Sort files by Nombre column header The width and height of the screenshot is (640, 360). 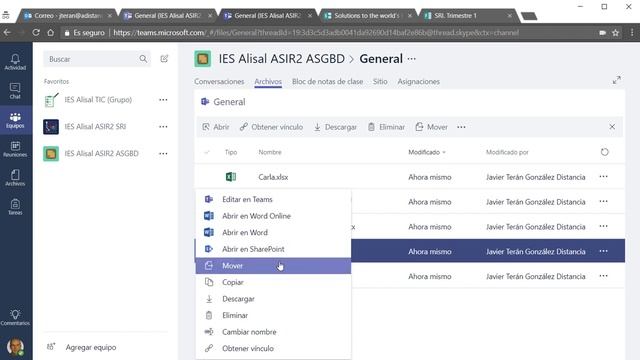[x=270, y=152]
